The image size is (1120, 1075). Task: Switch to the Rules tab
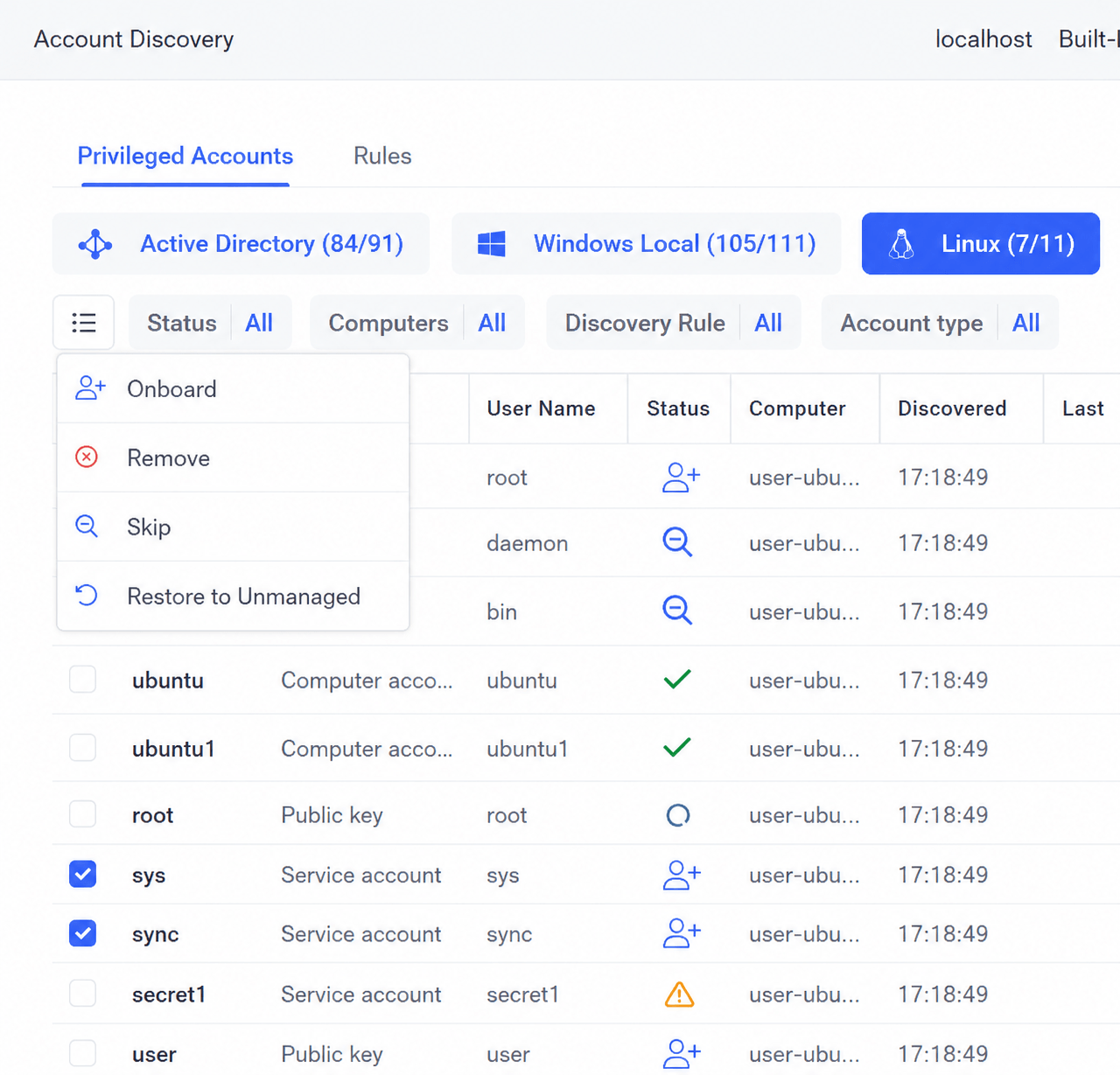pyautogui.click(x=382, y=156)
